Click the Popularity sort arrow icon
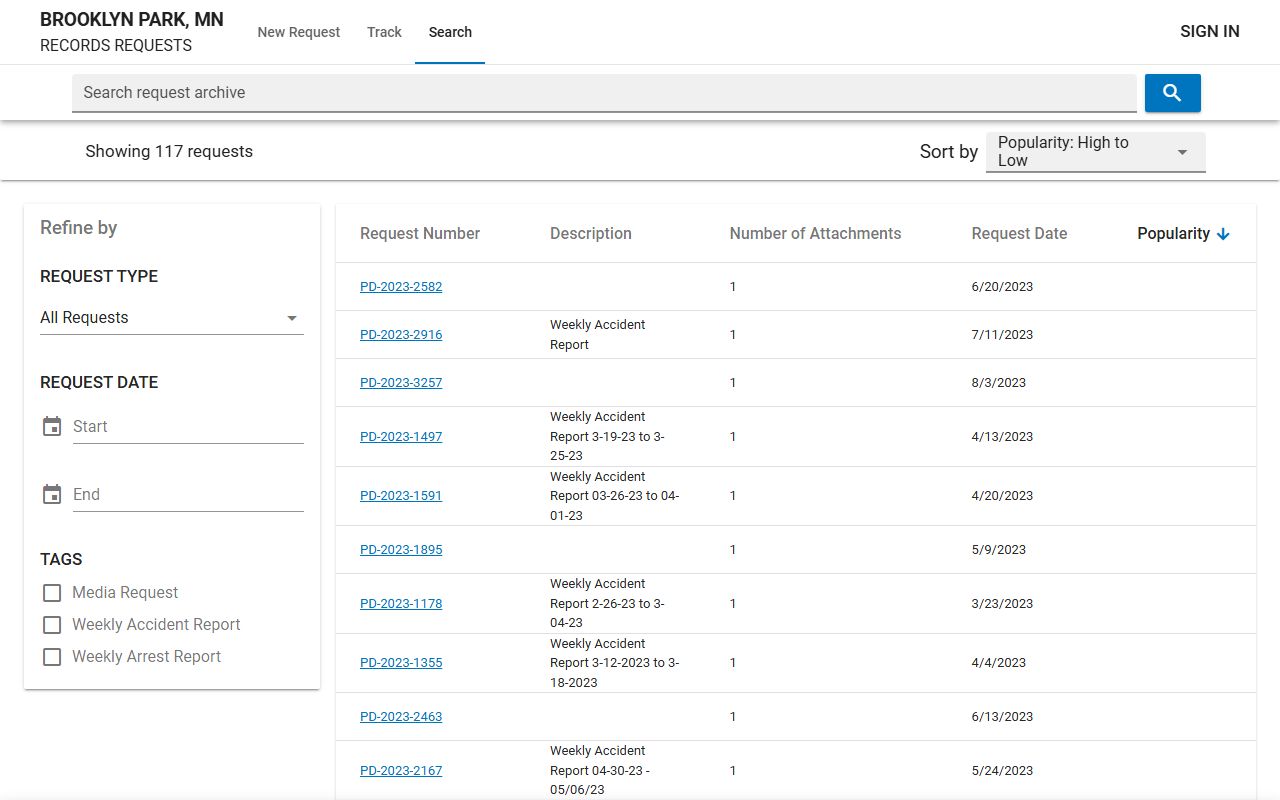Screen dimensions: 1280x800 point(1222,234)
